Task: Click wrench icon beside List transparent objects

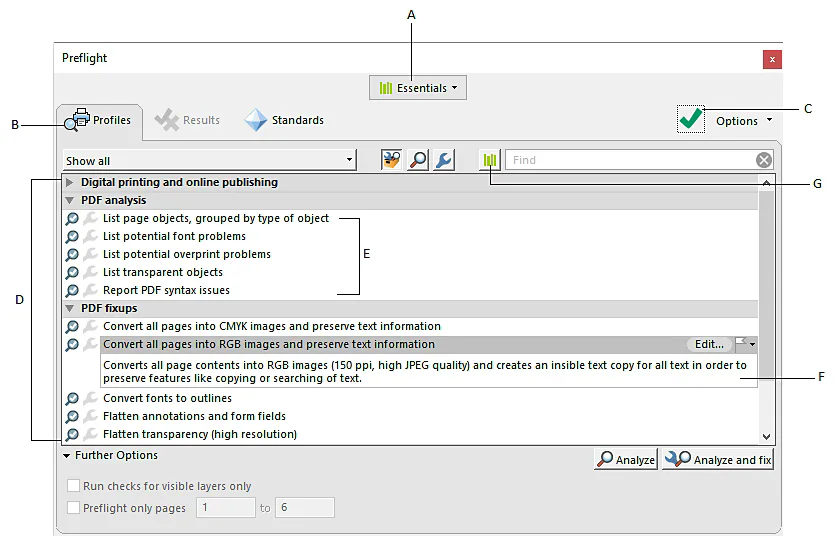Action: click(91, 273)
